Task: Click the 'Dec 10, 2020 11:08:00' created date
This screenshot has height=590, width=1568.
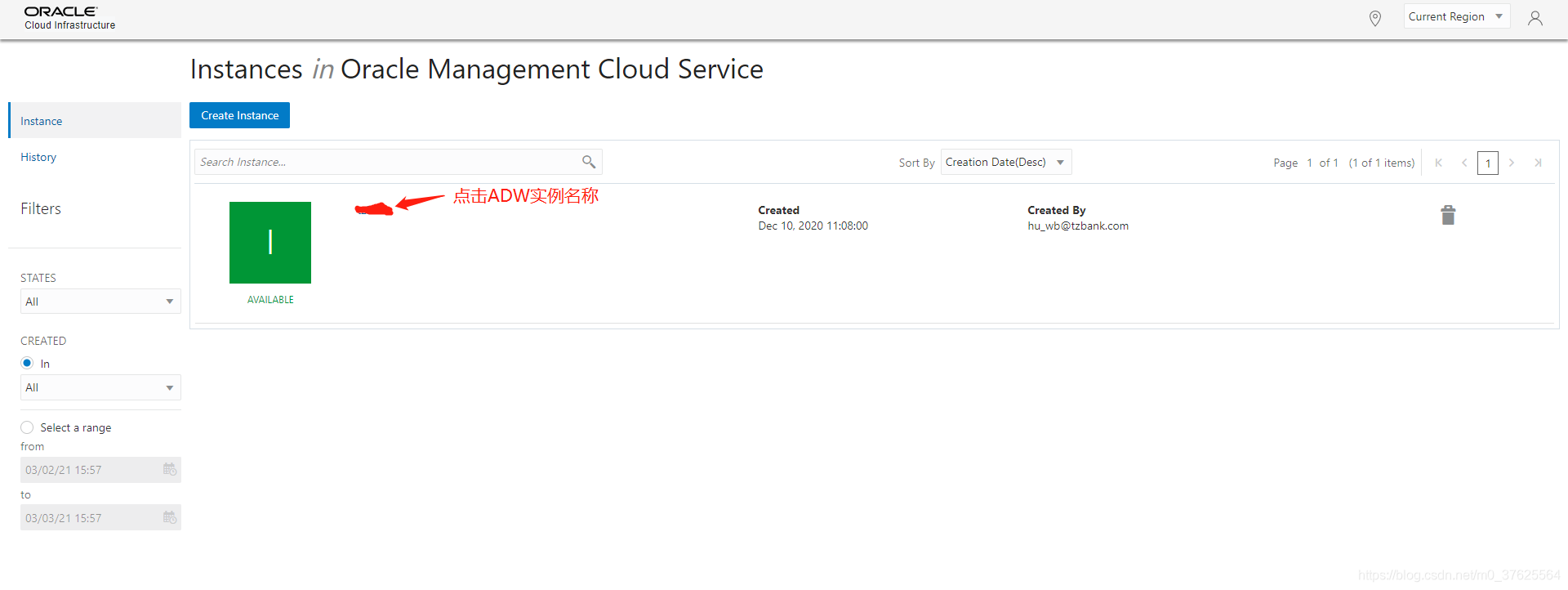Action: coord(813,226)
